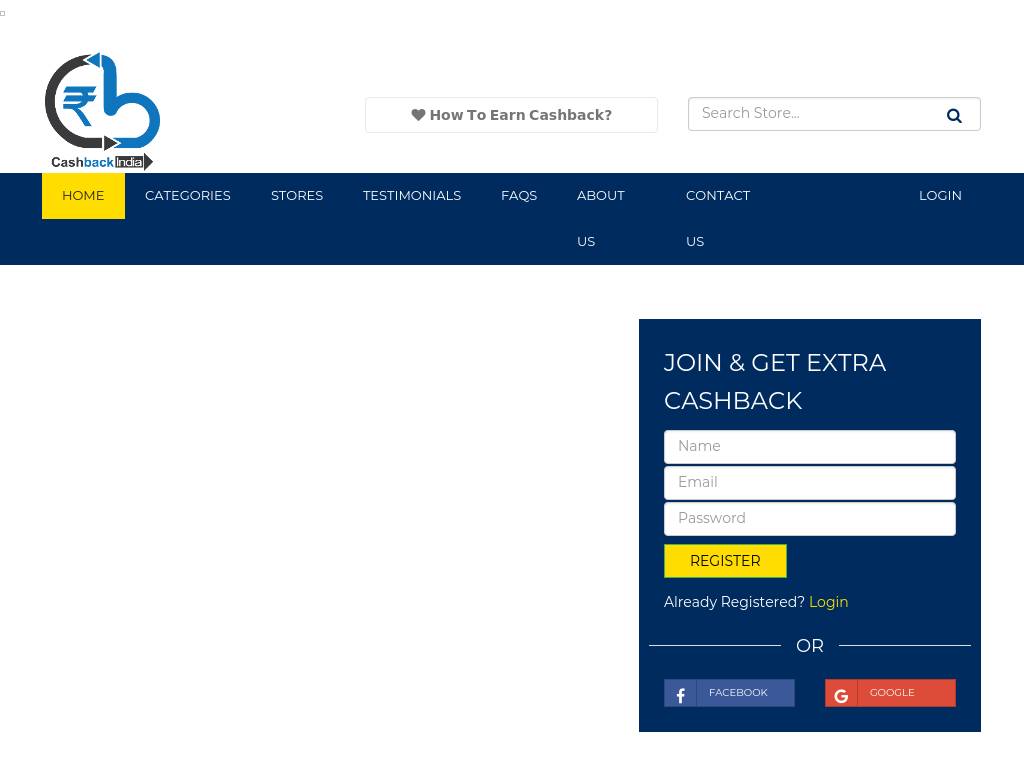Click into the Name field
The image size is (1024, 768).
(809, 447)
